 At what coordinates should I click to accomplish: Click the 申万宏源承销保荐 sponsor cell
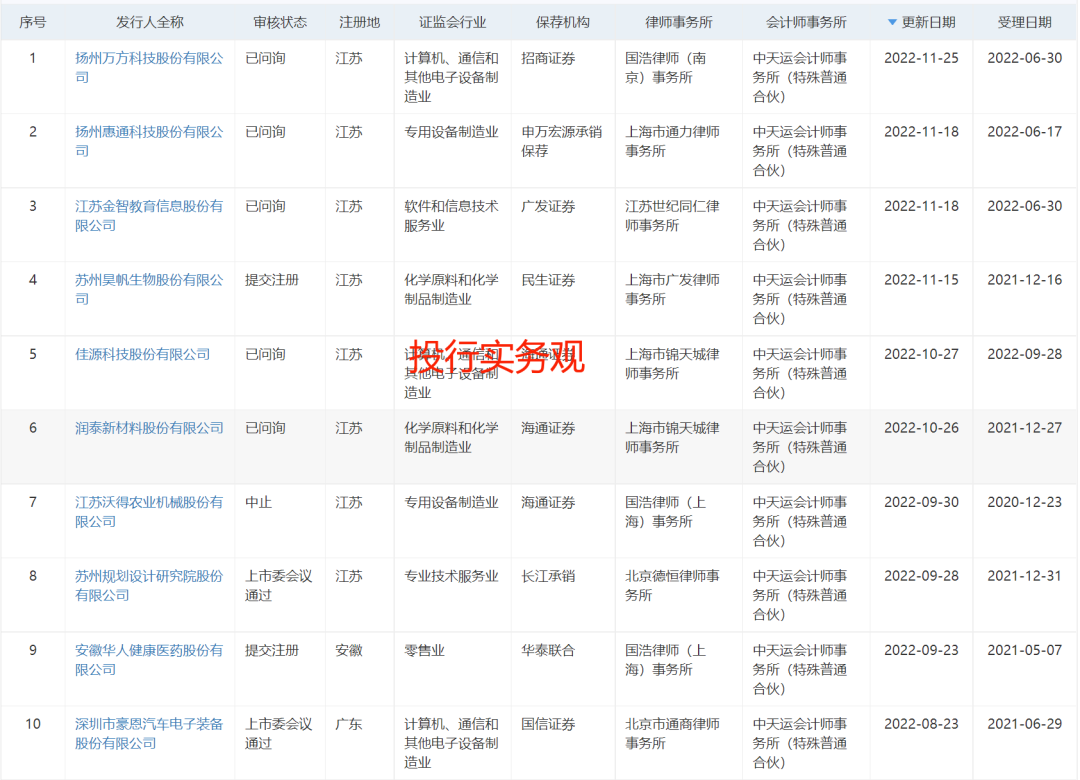561,141
